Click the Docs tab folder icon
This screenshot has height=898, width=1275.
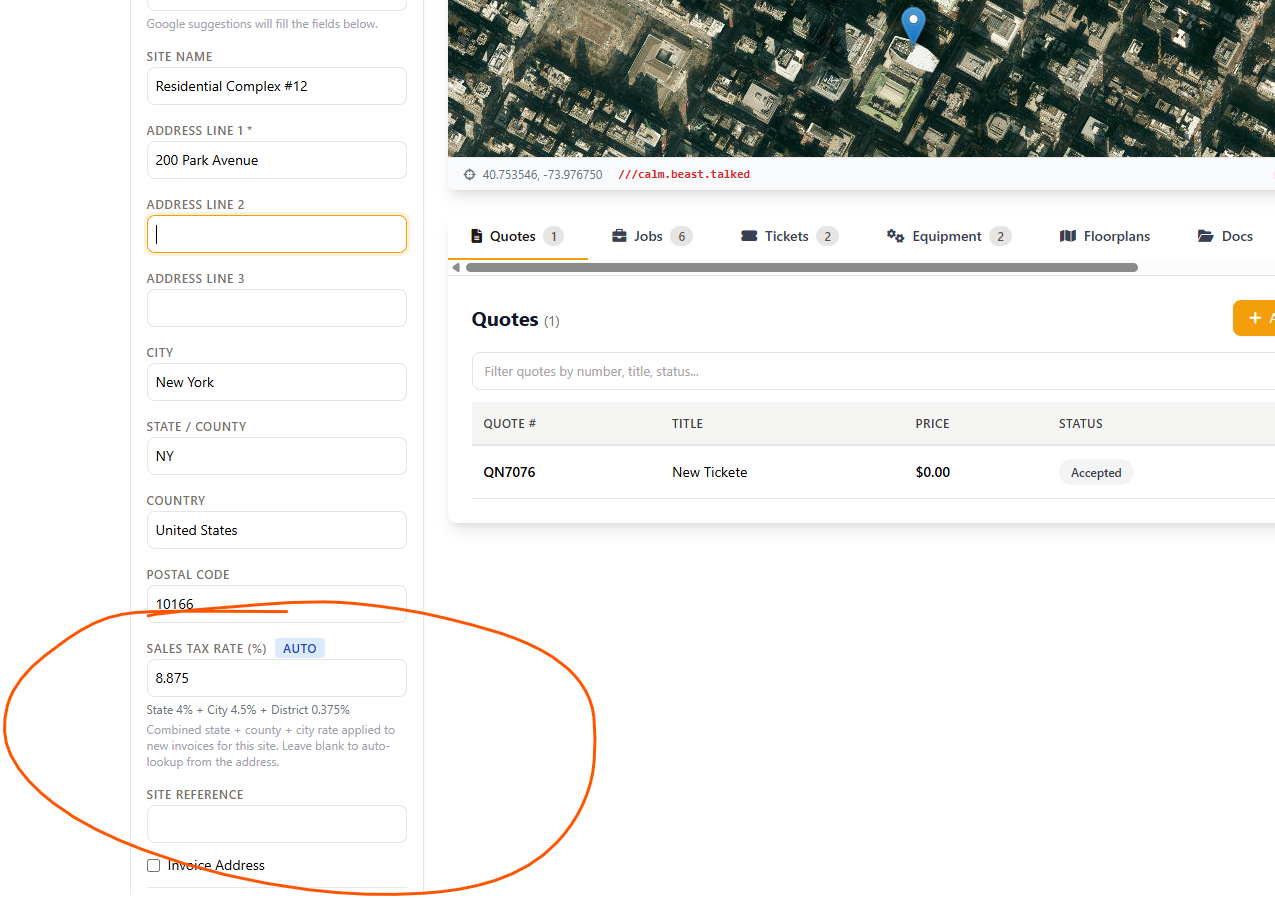pyautogui.click(x=1206, y=236)
